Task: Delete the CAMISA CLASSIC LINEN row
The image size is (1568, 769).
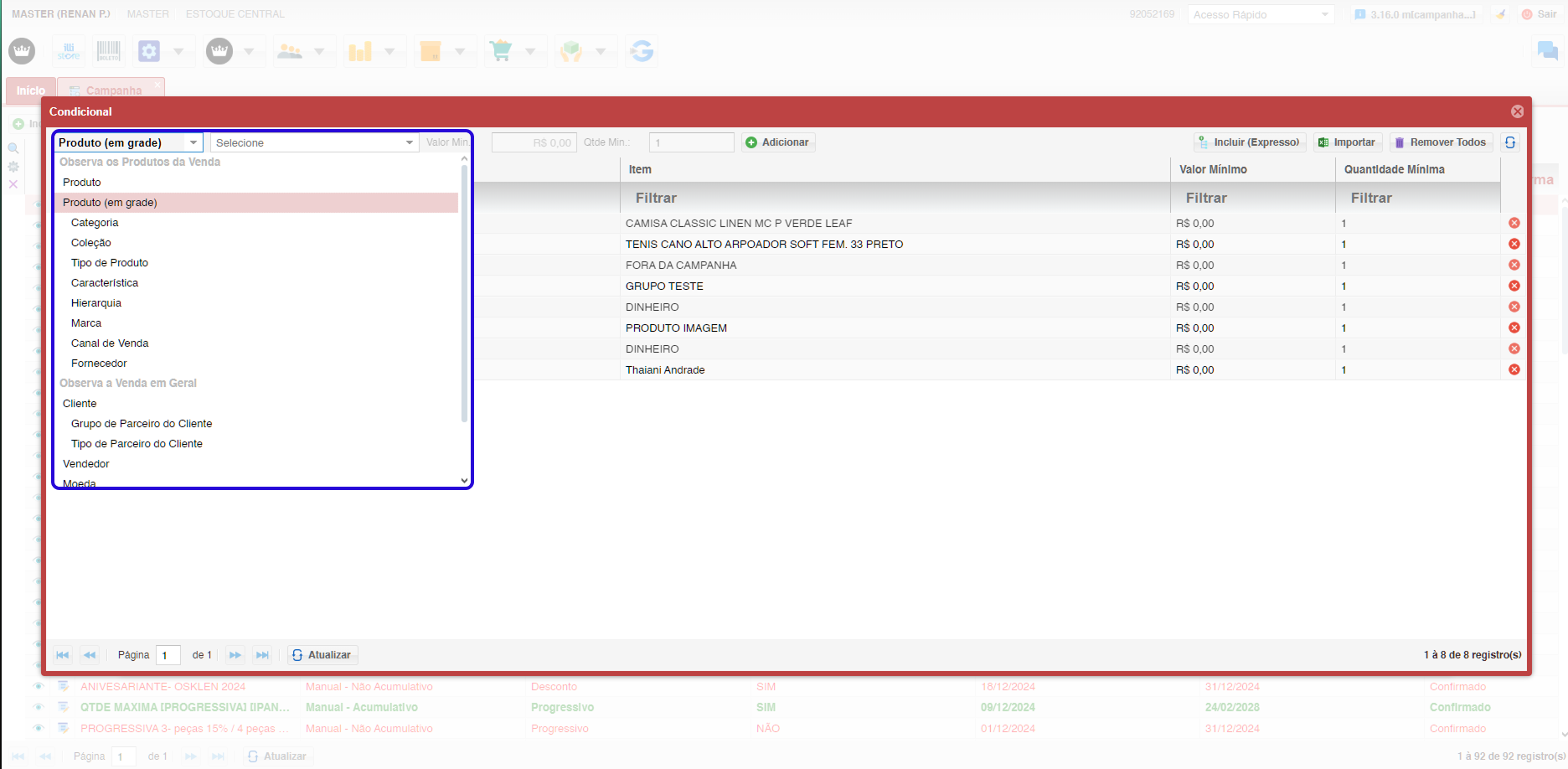Action: [1514, 223]
